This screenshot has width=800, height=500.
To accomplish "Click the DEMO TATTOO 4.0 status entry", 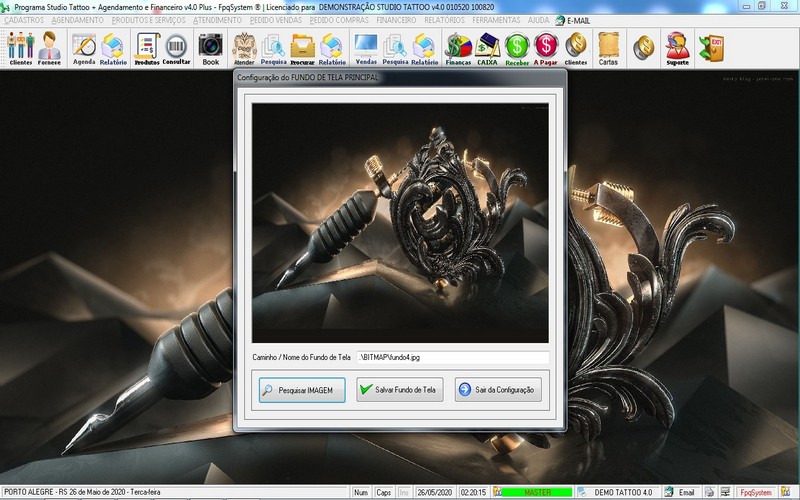I will tap(623, 492).
